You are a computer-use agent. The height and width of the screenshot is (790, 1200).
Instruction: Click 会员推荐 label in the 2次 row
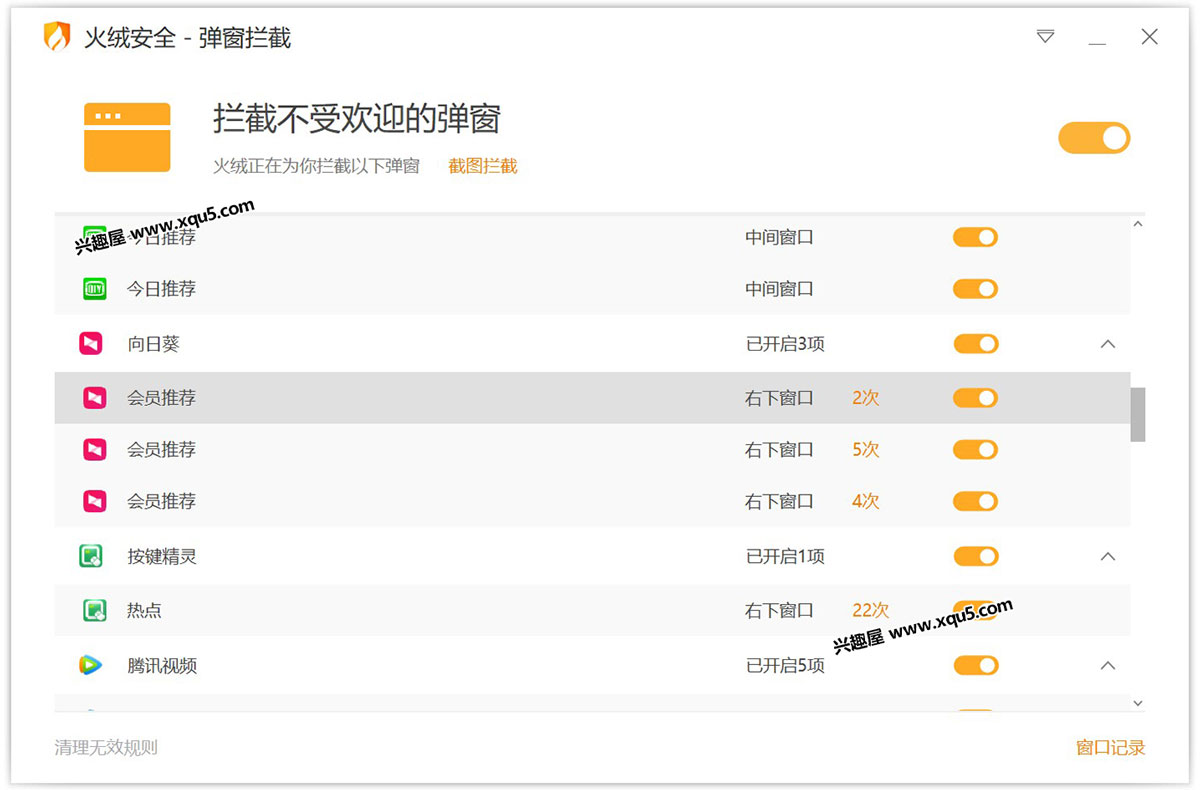click(161, 398)
